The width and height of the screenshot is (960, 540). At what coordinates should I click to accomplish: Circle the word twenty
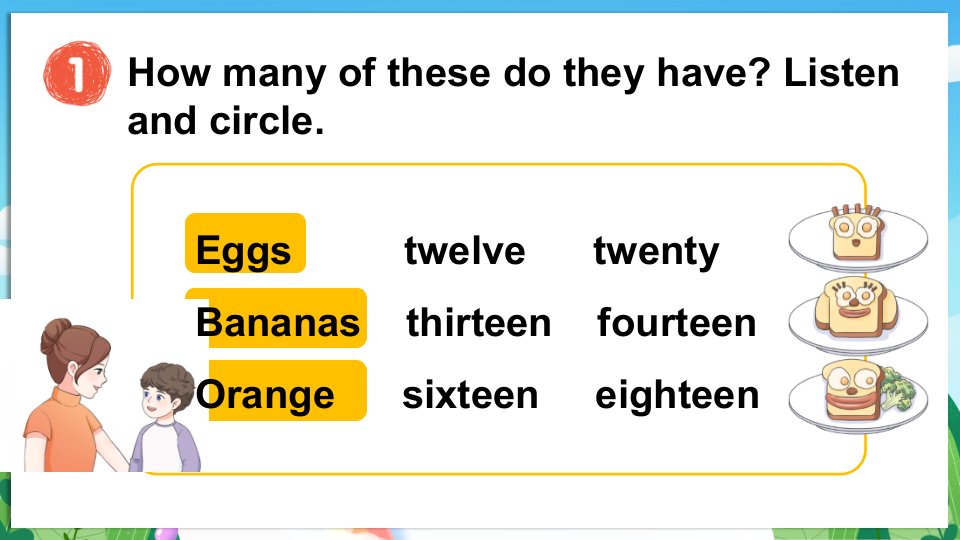(x=656, y=252)
